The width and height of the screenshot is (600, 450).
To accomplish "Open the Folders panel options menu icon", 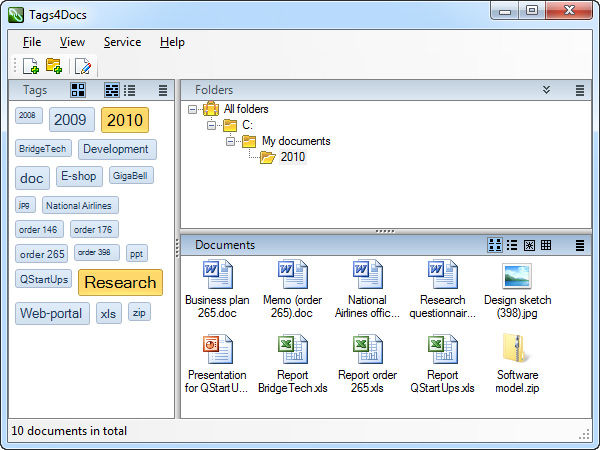I will click(580, 90).
